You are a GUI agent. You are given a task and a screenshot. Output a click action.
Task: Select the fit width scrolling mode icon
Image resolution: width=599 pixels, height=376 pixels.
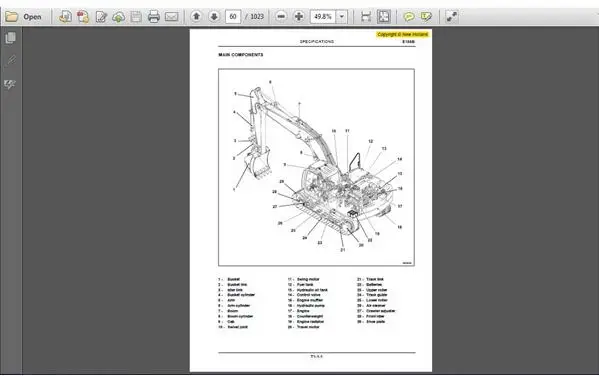coord(366,17)
